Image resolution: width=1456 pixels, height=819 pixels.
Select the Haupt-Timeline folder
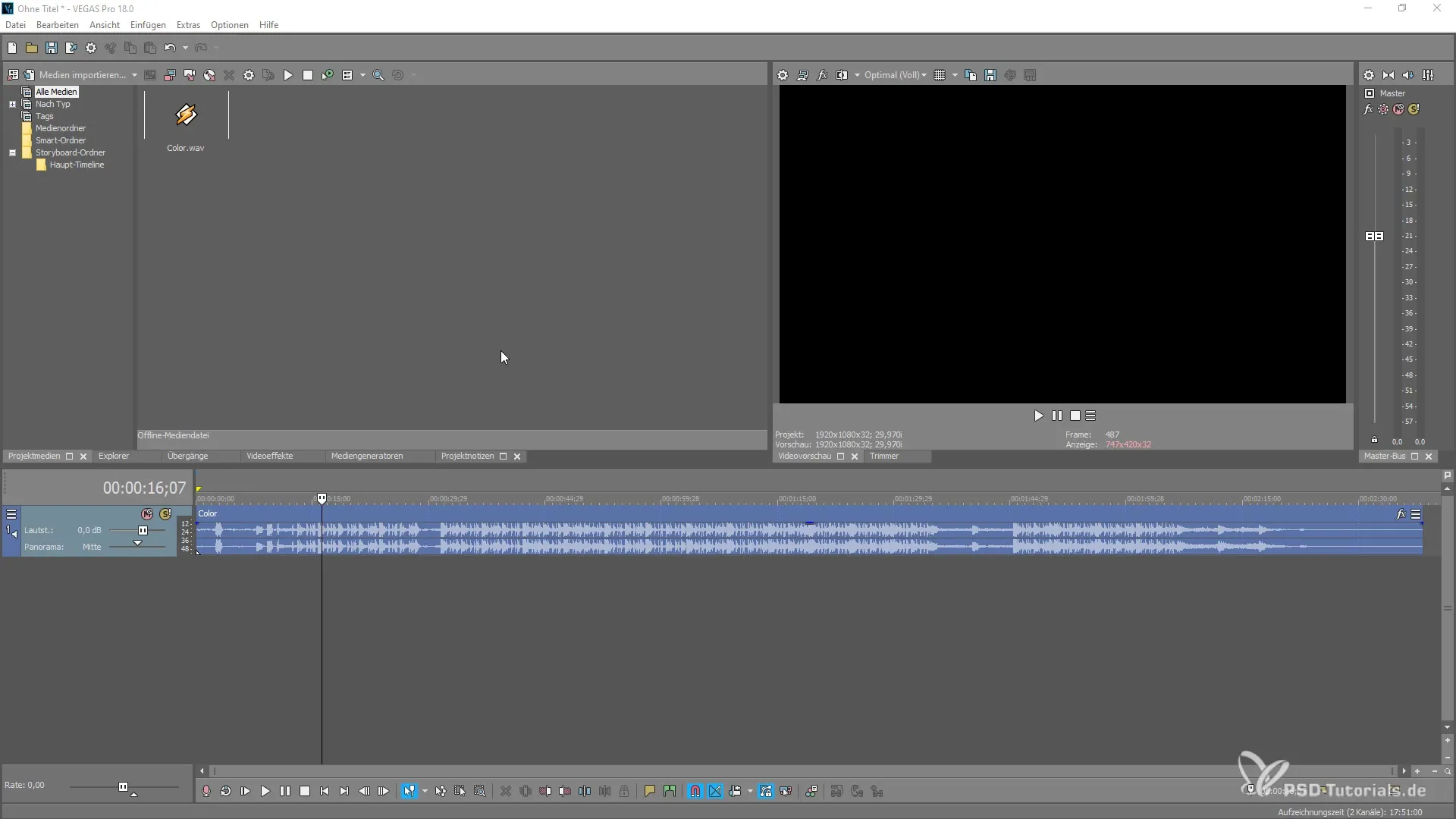[77, 165]
